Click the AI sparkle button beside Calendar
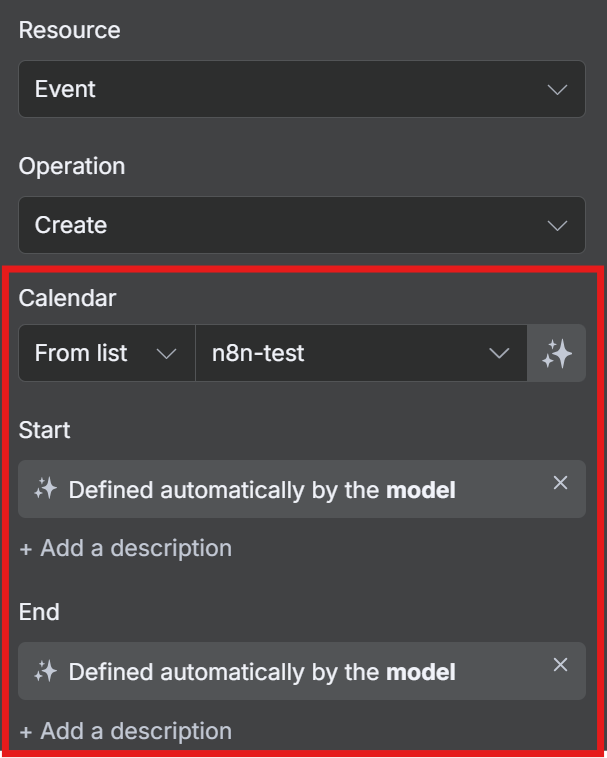Image resolution: width=607 pixels, height=758 pixels. (556, 353)
